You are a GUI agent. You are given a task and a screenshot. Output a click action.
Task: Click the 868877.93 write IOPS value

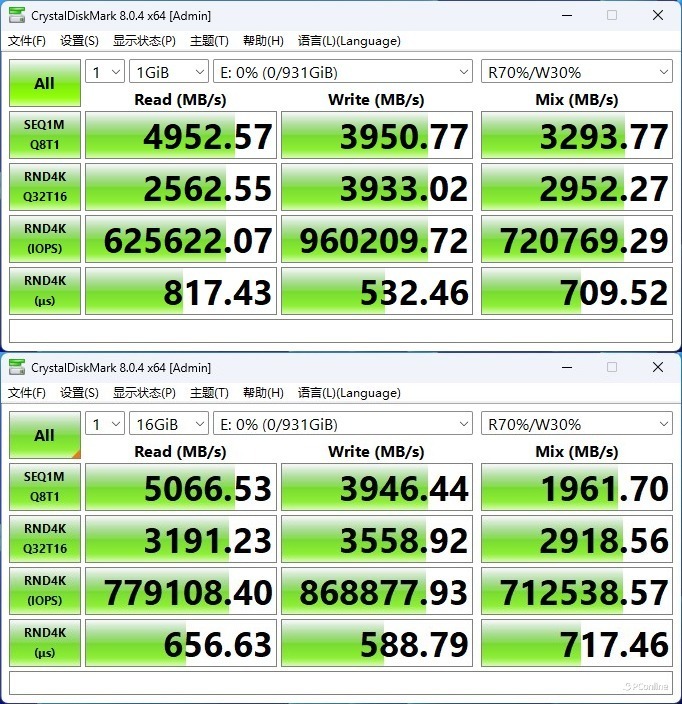click(x=377, y=591)
